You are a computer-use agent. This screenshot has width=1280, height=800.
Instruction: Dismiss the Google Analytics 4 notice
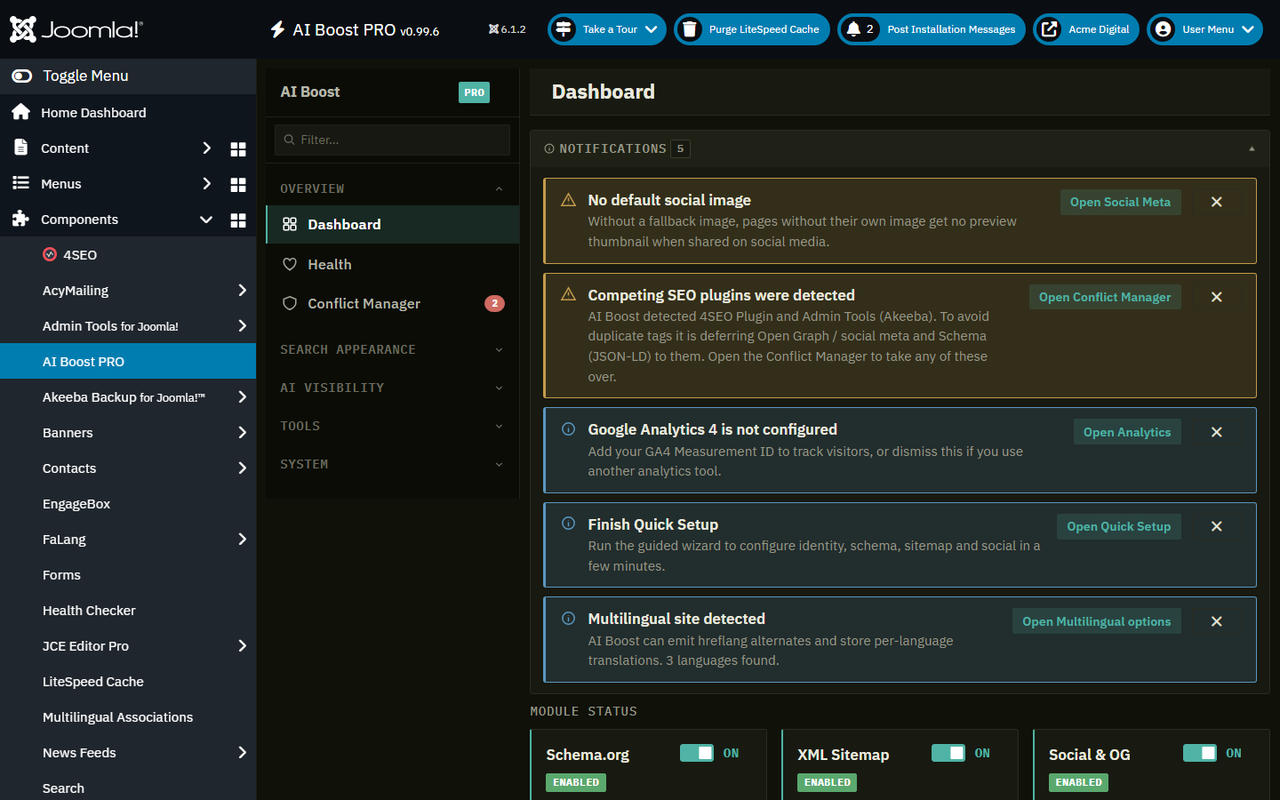1217,432
